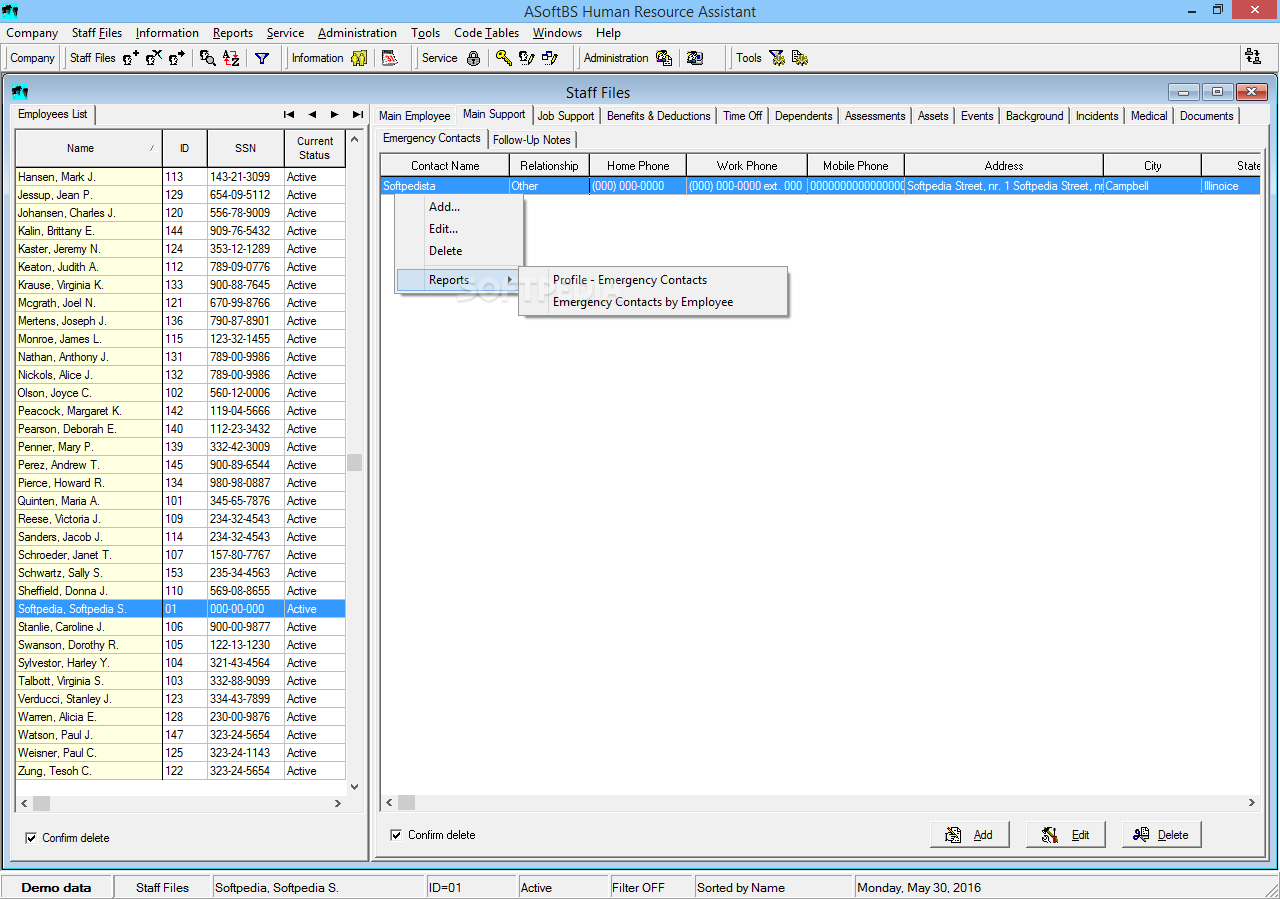Switch to the Main Employee tab
Screen dimensions: 1280x899
click(x=414, y=116)
